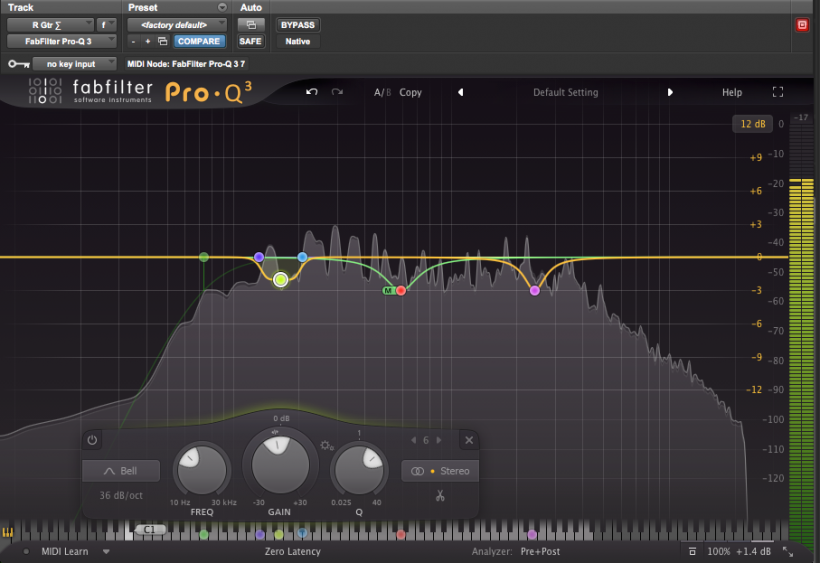Toggle band power button in band panel
The image size is (820, 563).
92,440
